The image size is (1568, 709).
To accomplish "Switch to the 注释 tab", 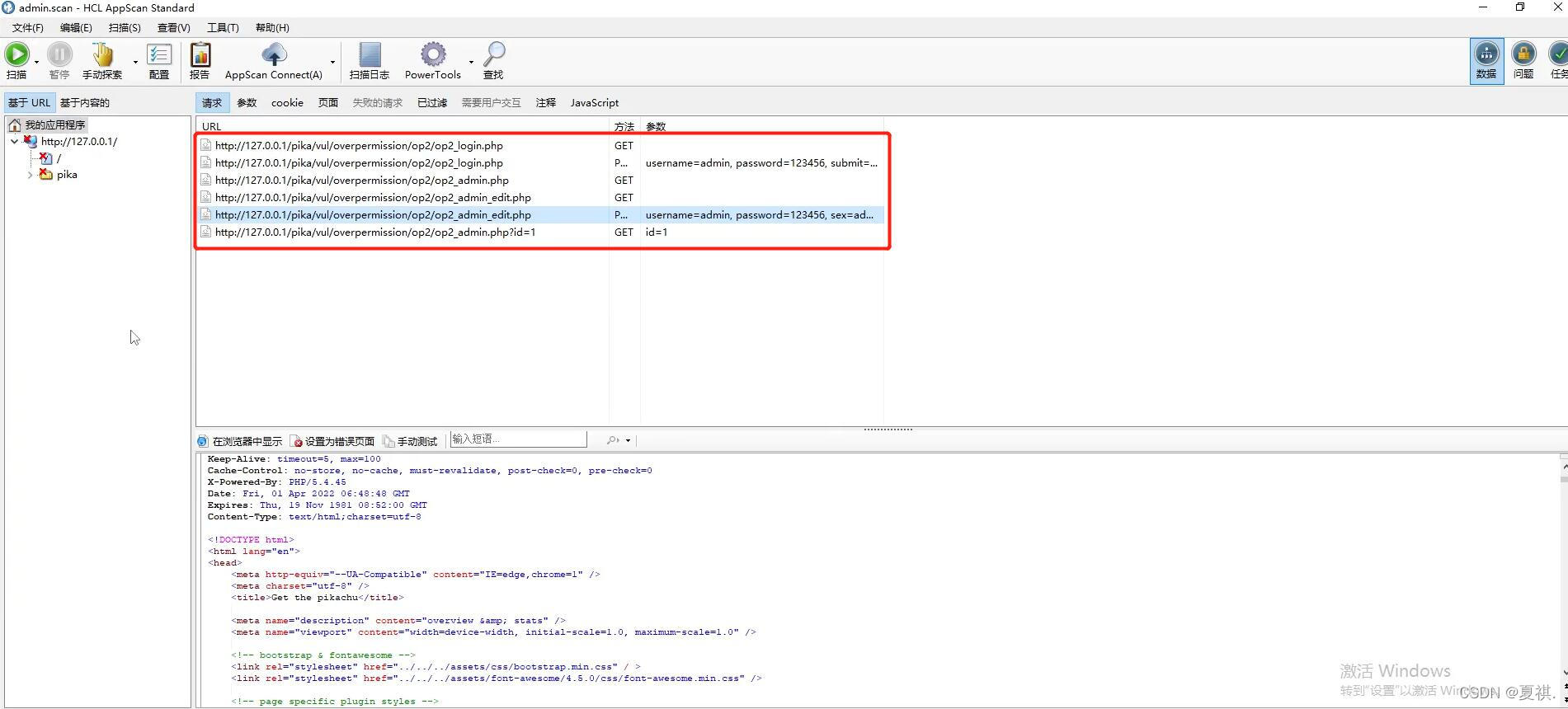I will tap(545, 102).
